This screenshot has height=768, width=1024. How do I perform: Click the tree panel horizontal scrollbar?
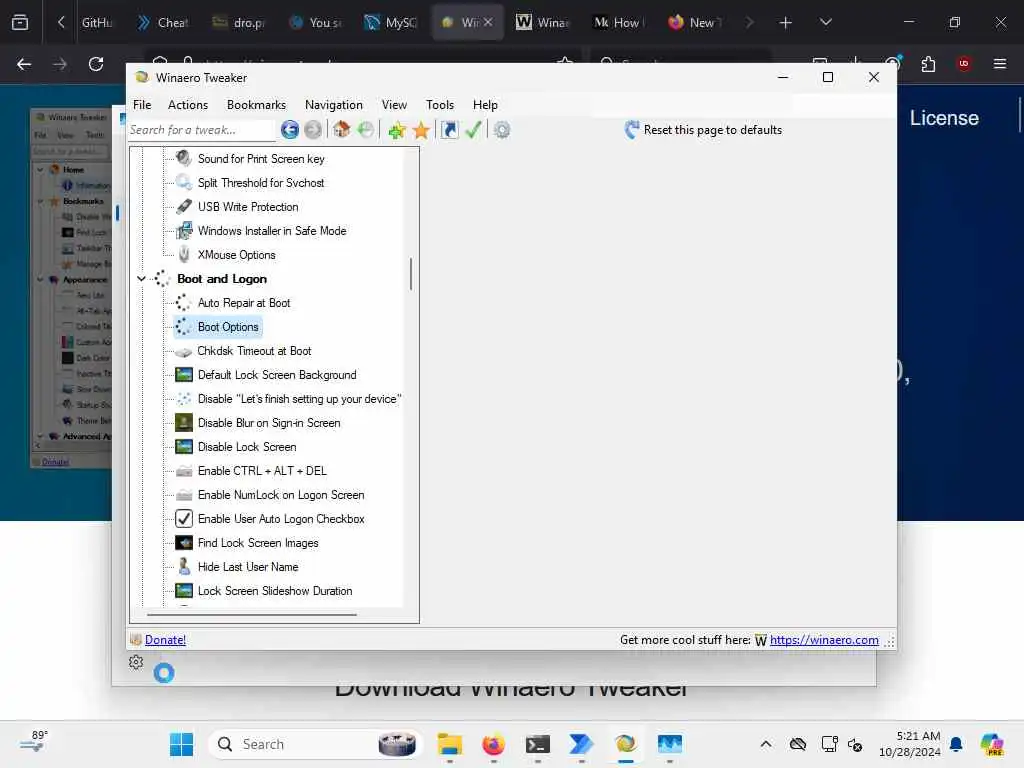click(x=252, y=615)
